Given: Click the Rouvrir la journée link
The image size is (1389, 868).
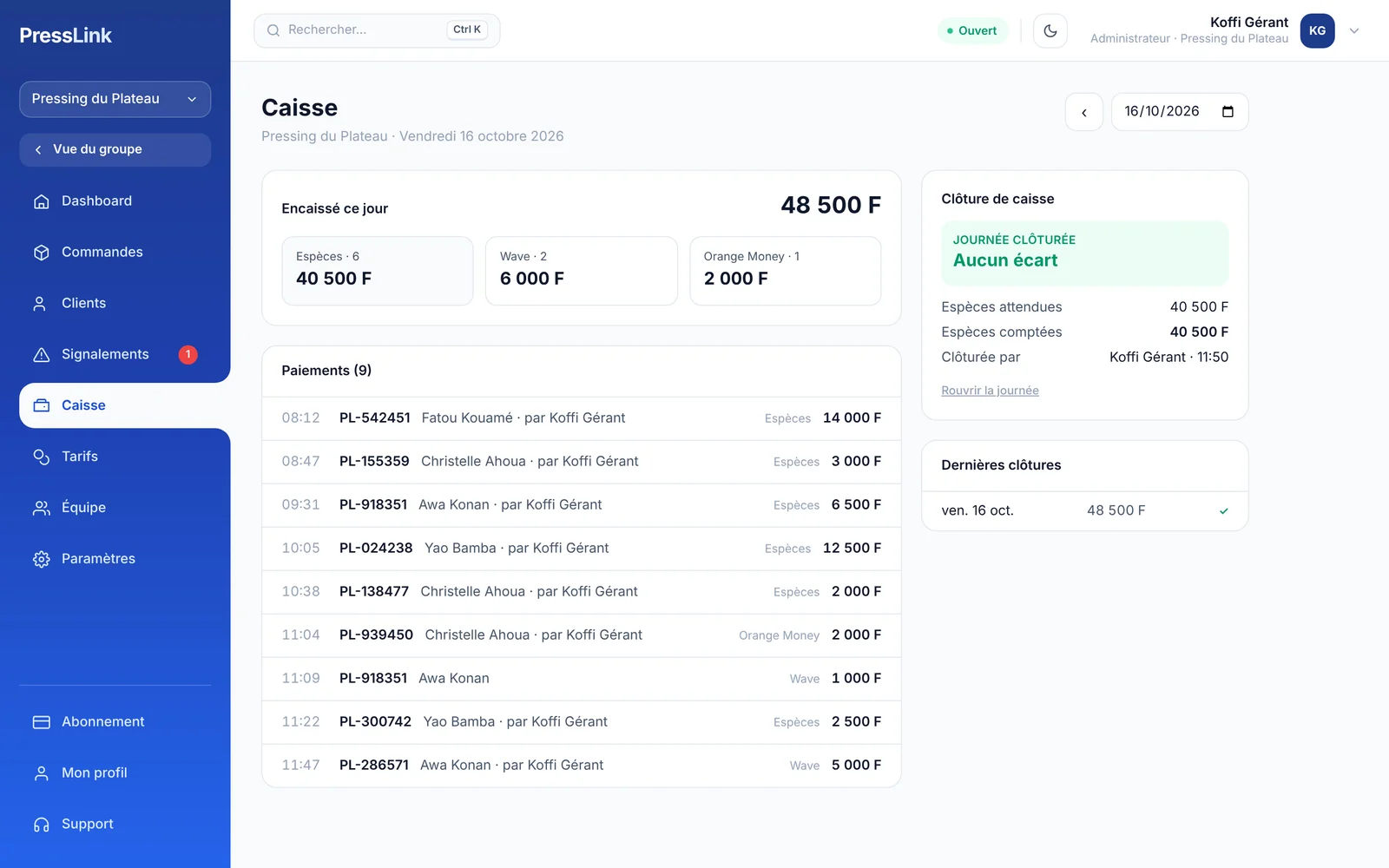Looking at the screenshot, I should [x=990, y=391].
